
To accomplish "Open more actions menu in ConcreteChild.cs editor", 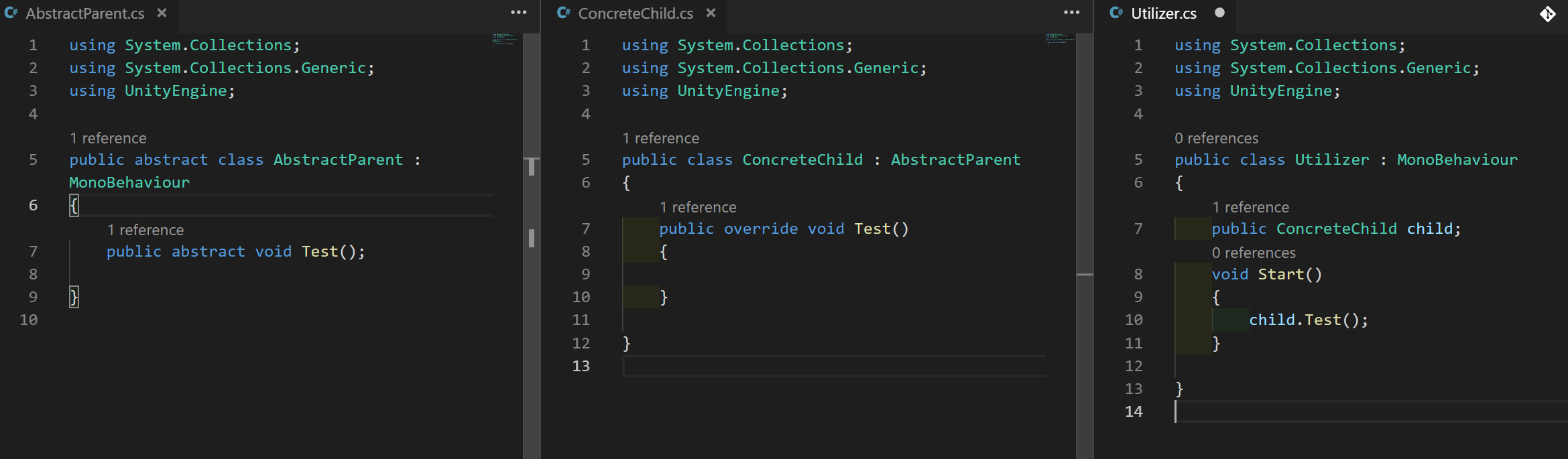I will point(1071,13).
